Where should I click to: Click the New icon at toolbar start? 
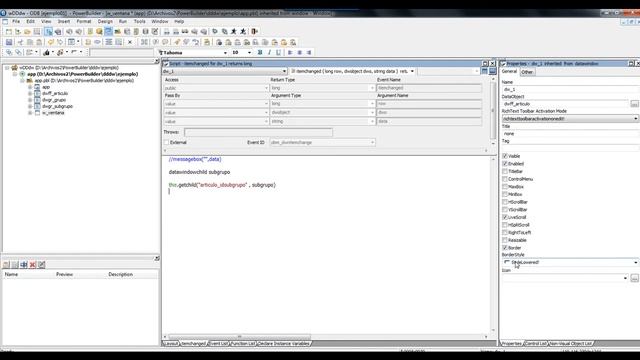(x=9, y=31)
